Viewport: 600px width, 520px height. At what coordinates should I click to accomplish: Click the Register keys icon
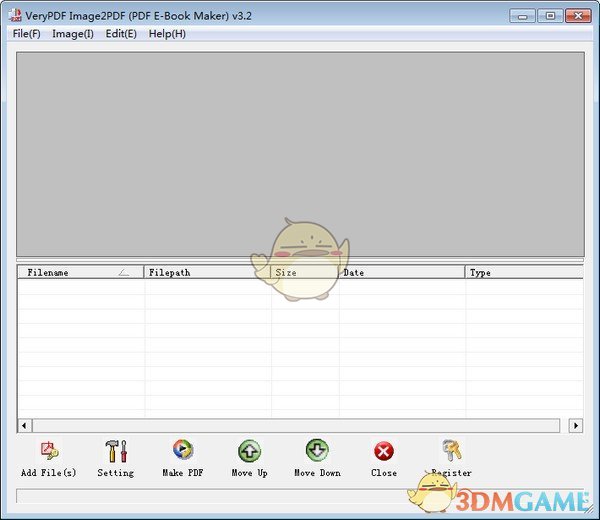pos(452,450)
